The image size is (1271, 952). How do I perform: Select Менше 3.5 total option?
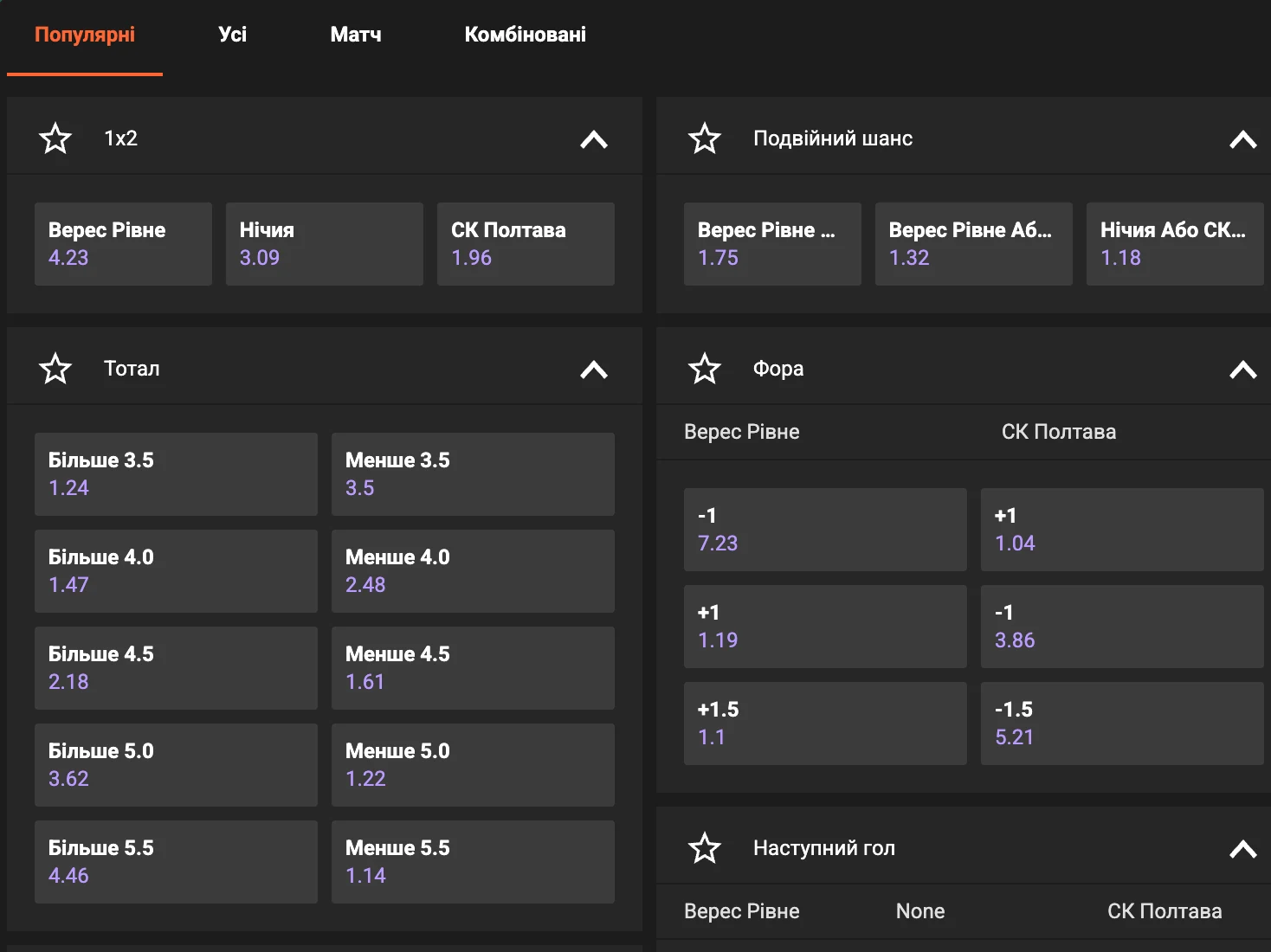click(473, 474)
